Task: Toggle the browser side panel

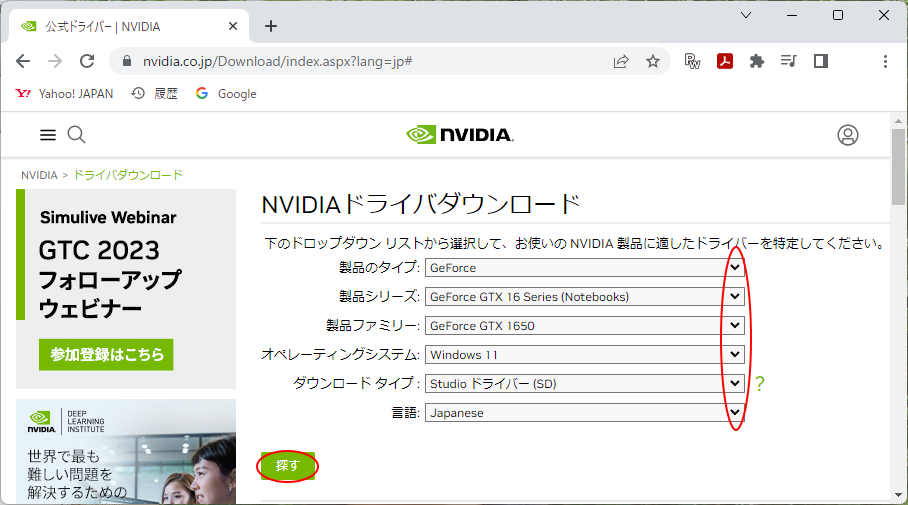Action: coord(821,61)
